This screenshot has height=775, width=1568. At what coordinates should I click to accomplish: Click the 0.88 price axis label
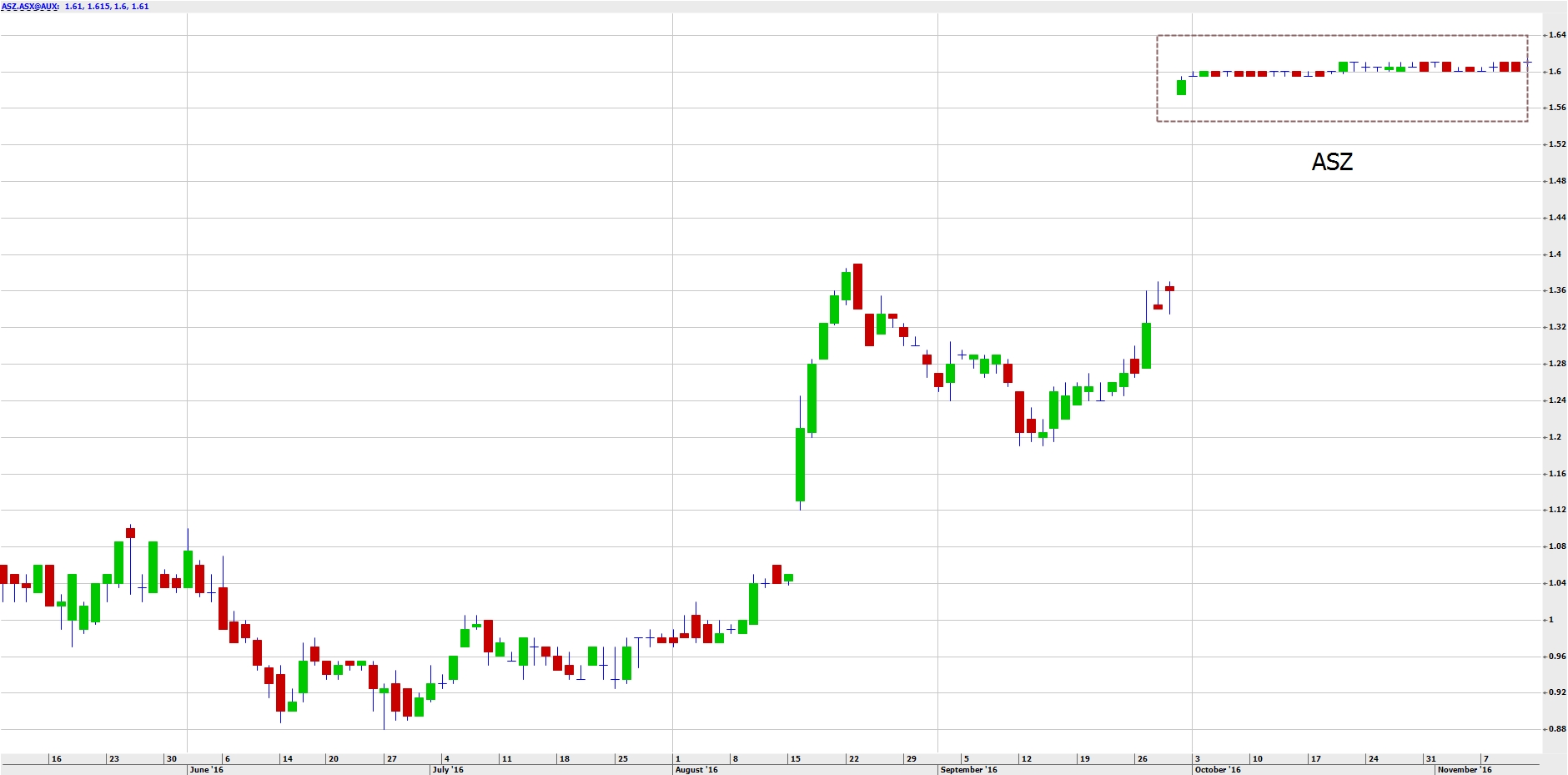[x=1556, y=729]
